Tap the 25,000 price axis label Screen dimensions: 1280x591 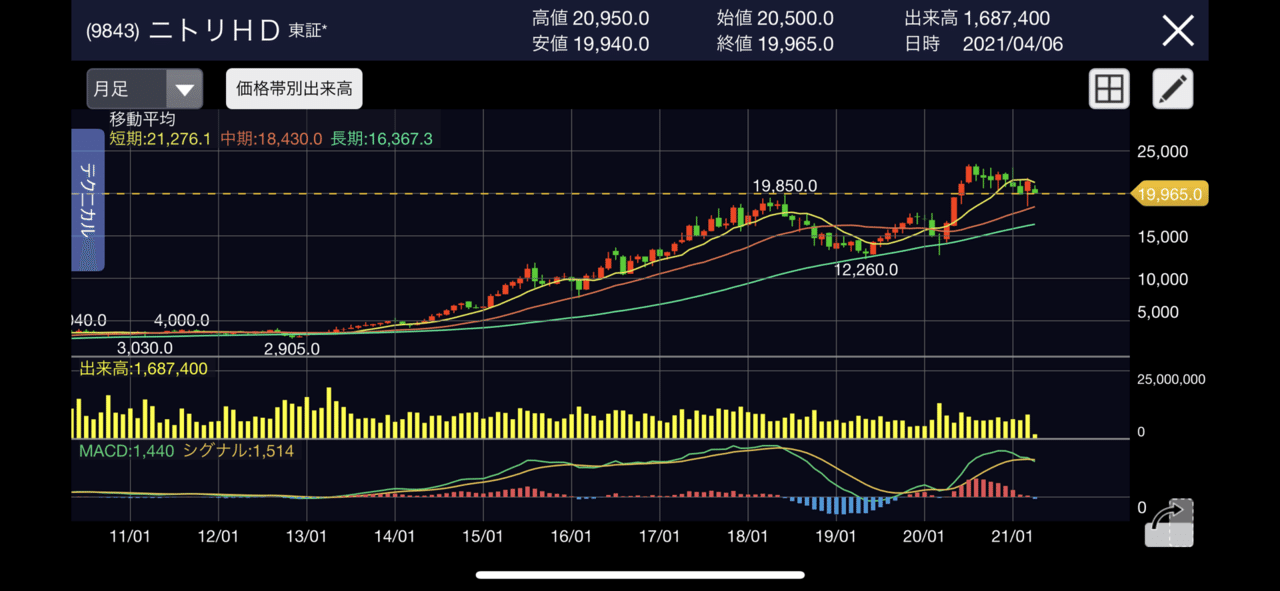point(1161,151)
